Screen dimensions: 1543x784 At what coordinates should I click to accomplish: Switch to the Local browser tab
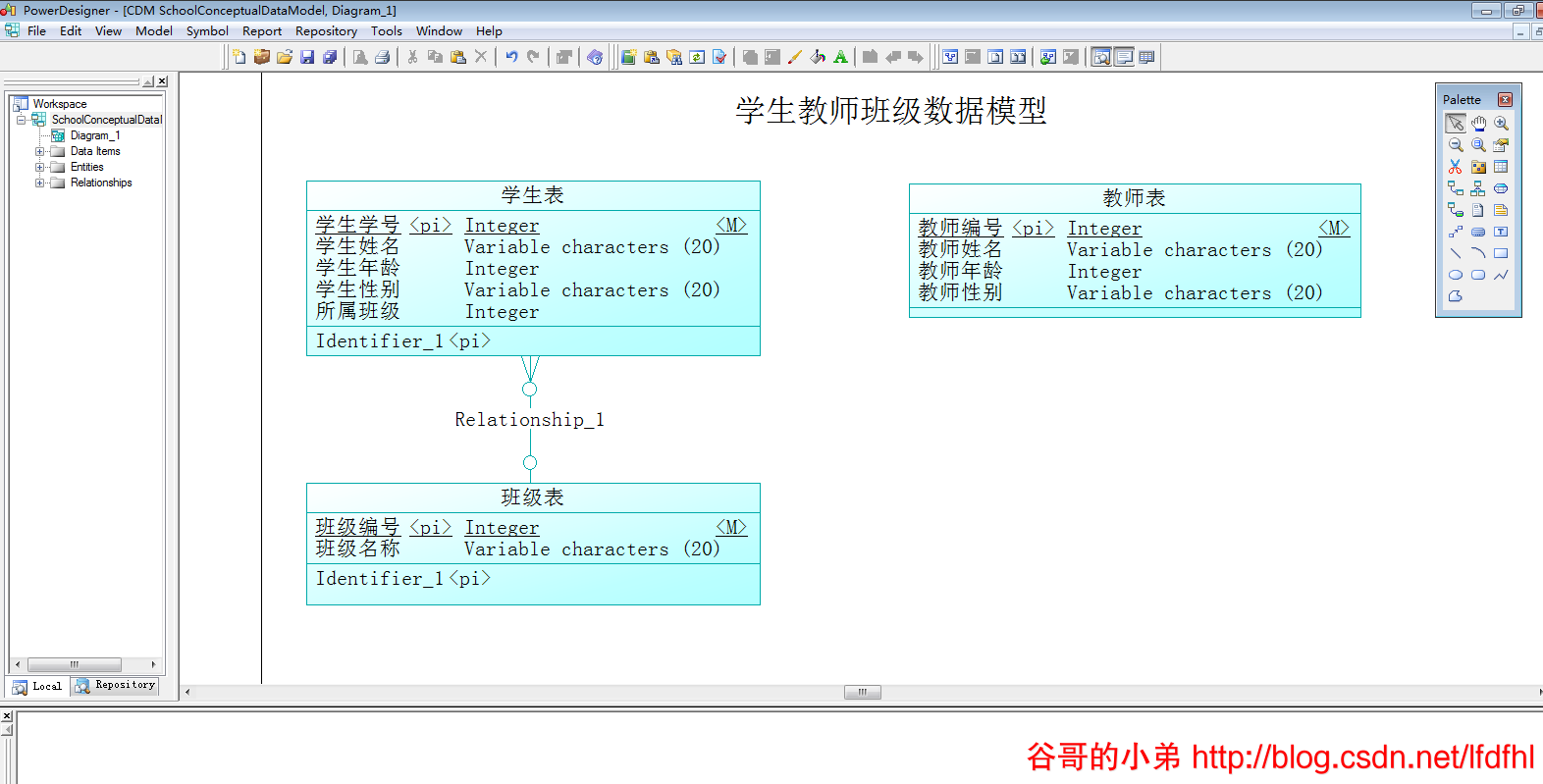click(37, 686)
